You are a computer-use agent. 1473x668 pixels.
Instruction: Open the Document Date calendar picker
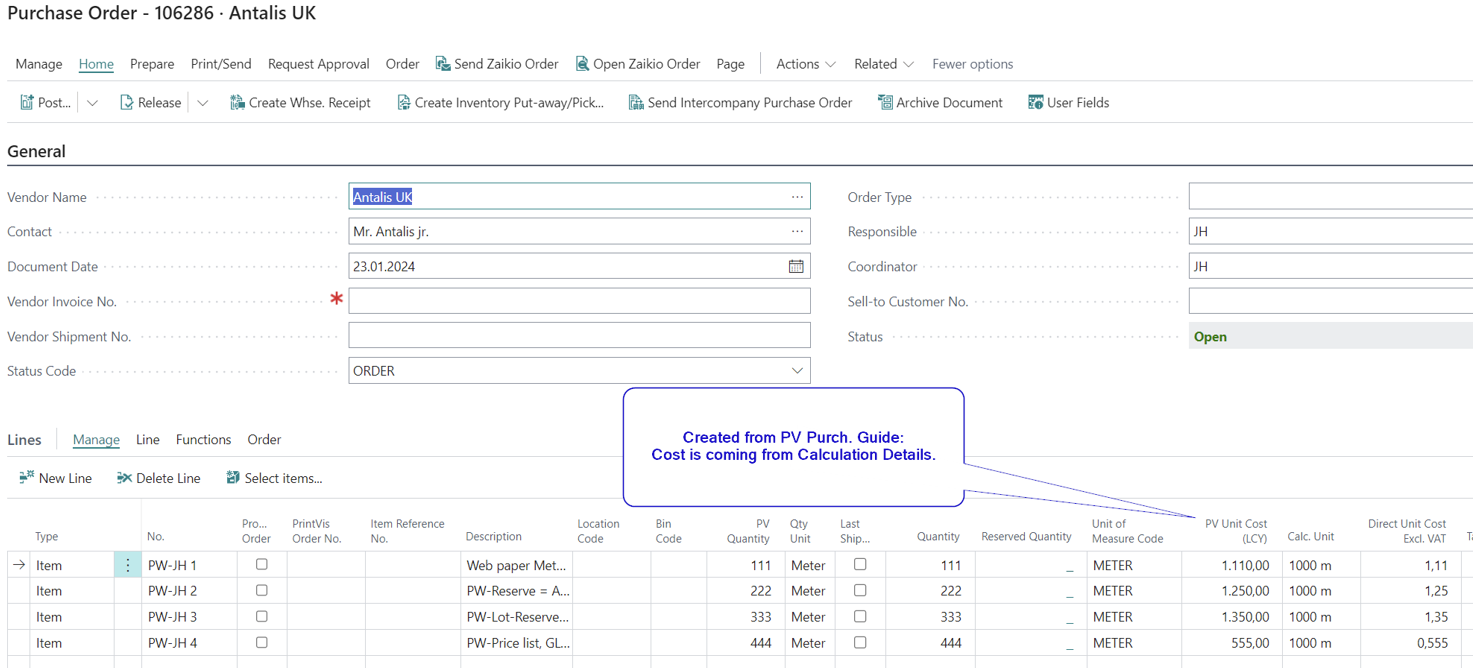click(x=796, y=266)
